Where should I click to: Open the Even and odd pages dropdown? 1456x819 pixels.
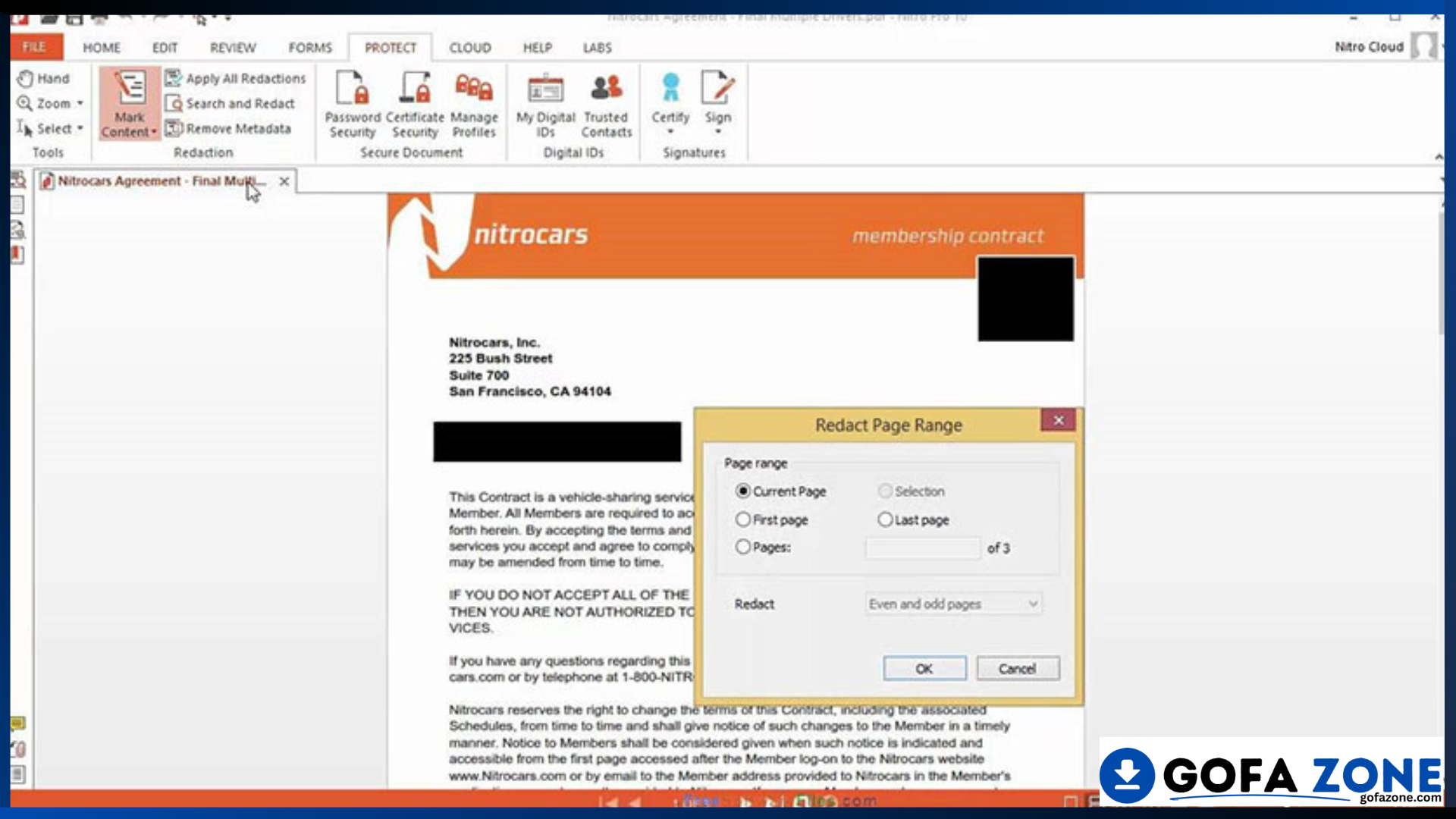954,604
